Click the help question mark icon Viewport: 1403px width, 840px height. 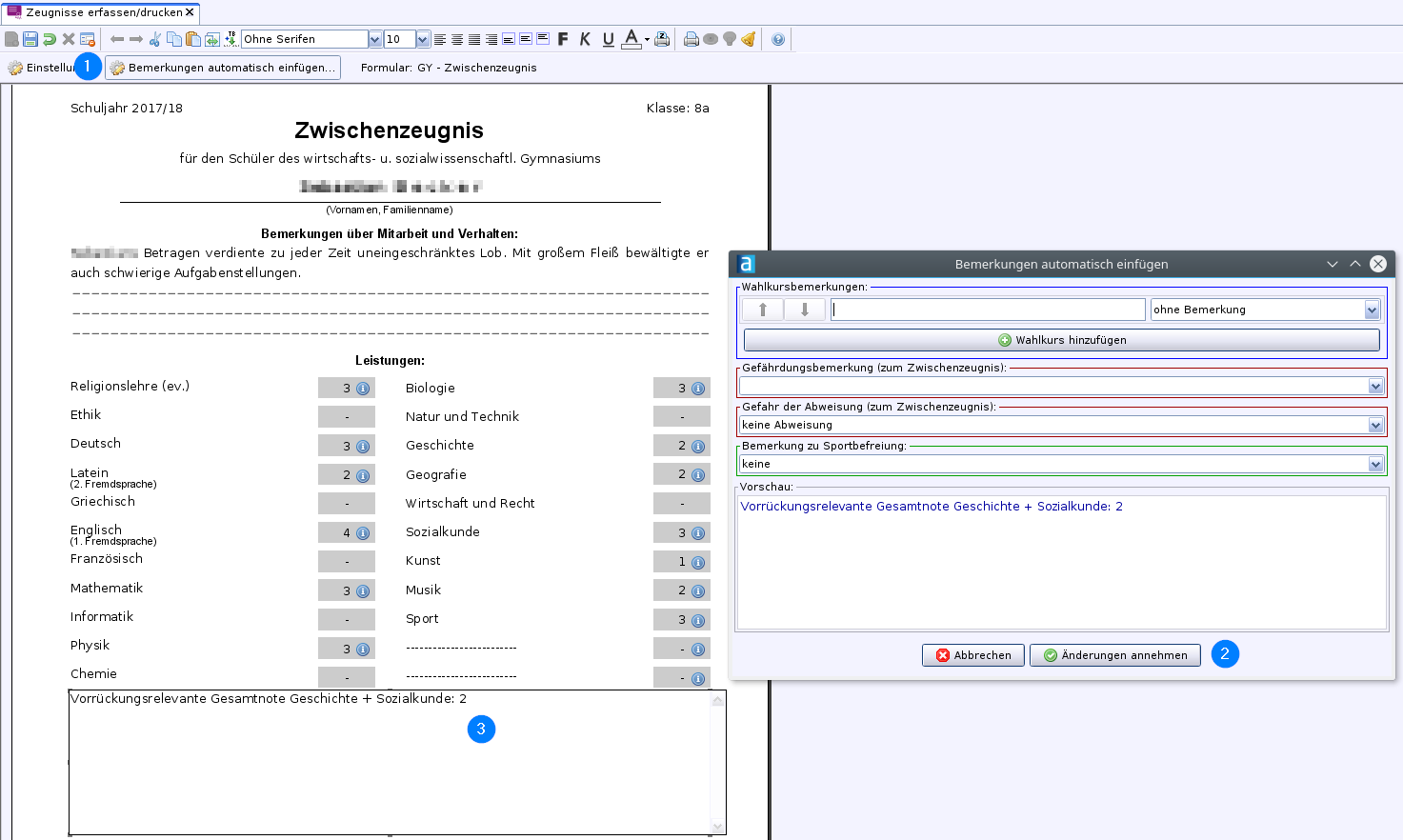[778, 39]
